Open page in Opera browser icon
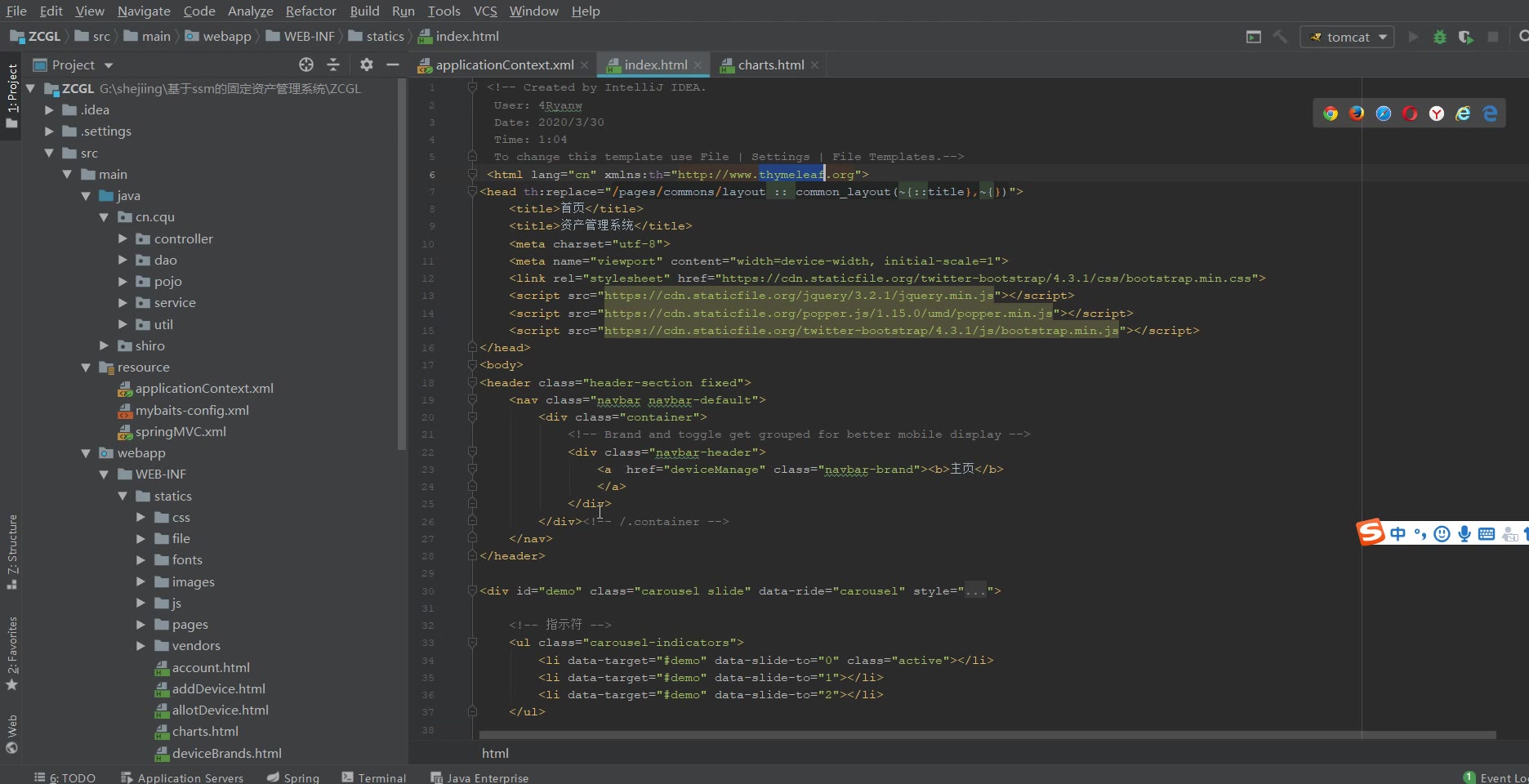1529x784 pixels. tap(1410, 114)
